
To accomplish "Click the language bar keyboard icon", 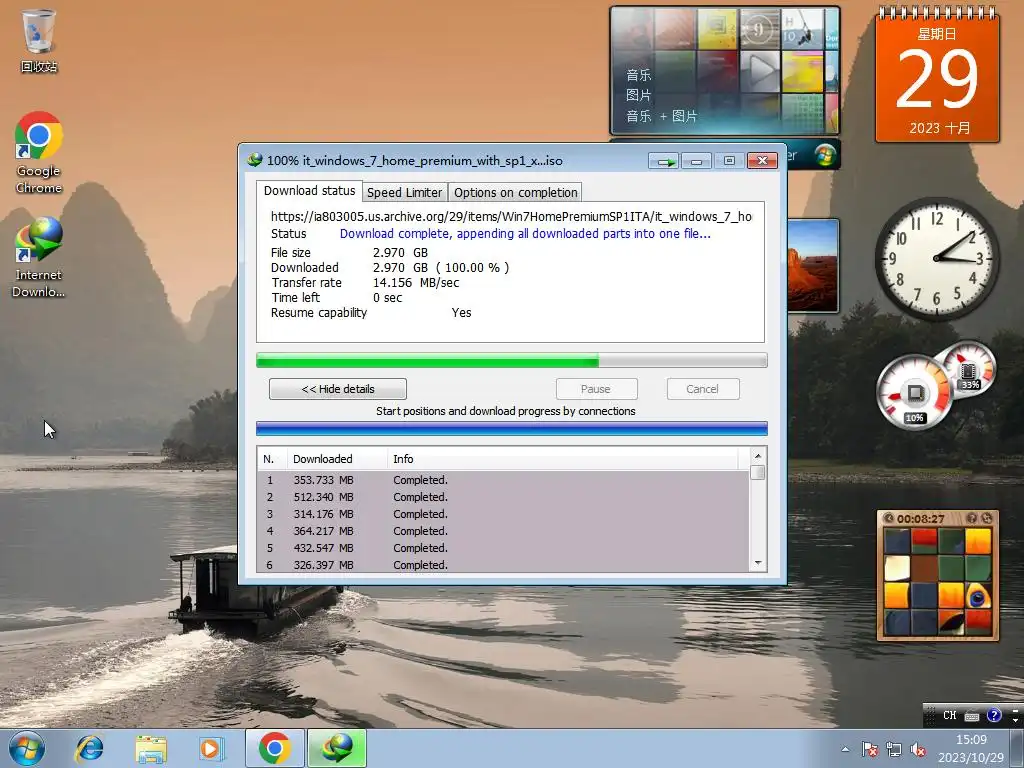I will coord(972,716).
